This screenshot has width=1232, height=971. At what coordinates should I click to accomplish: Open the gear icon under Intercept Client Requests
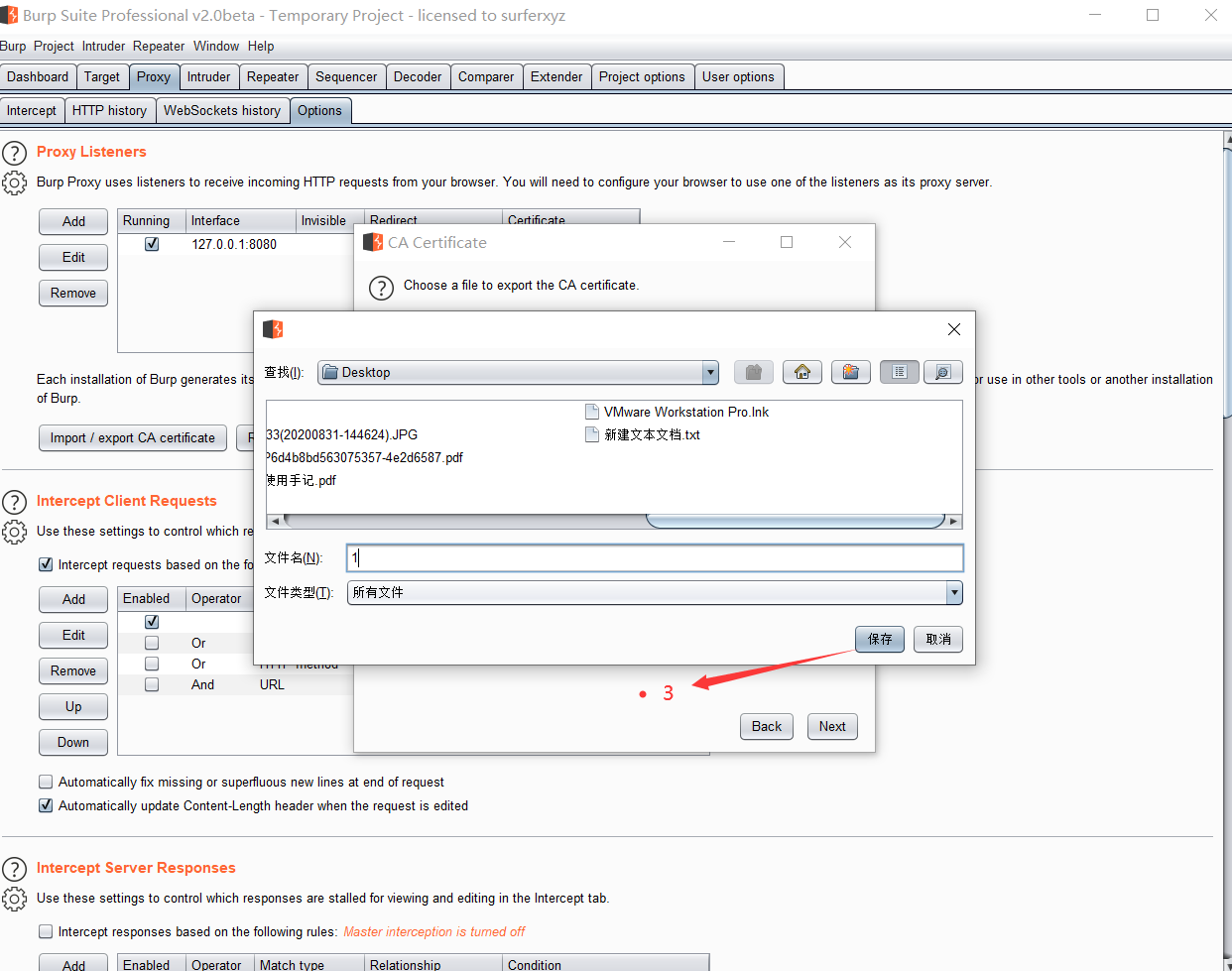pos(14,532)
